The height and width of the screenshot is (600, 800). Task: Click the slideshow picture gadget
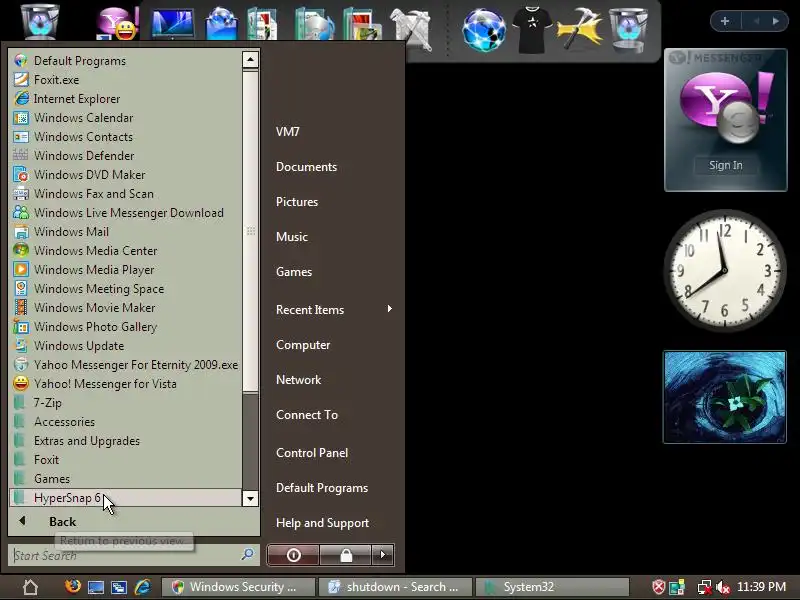point(724,397)
